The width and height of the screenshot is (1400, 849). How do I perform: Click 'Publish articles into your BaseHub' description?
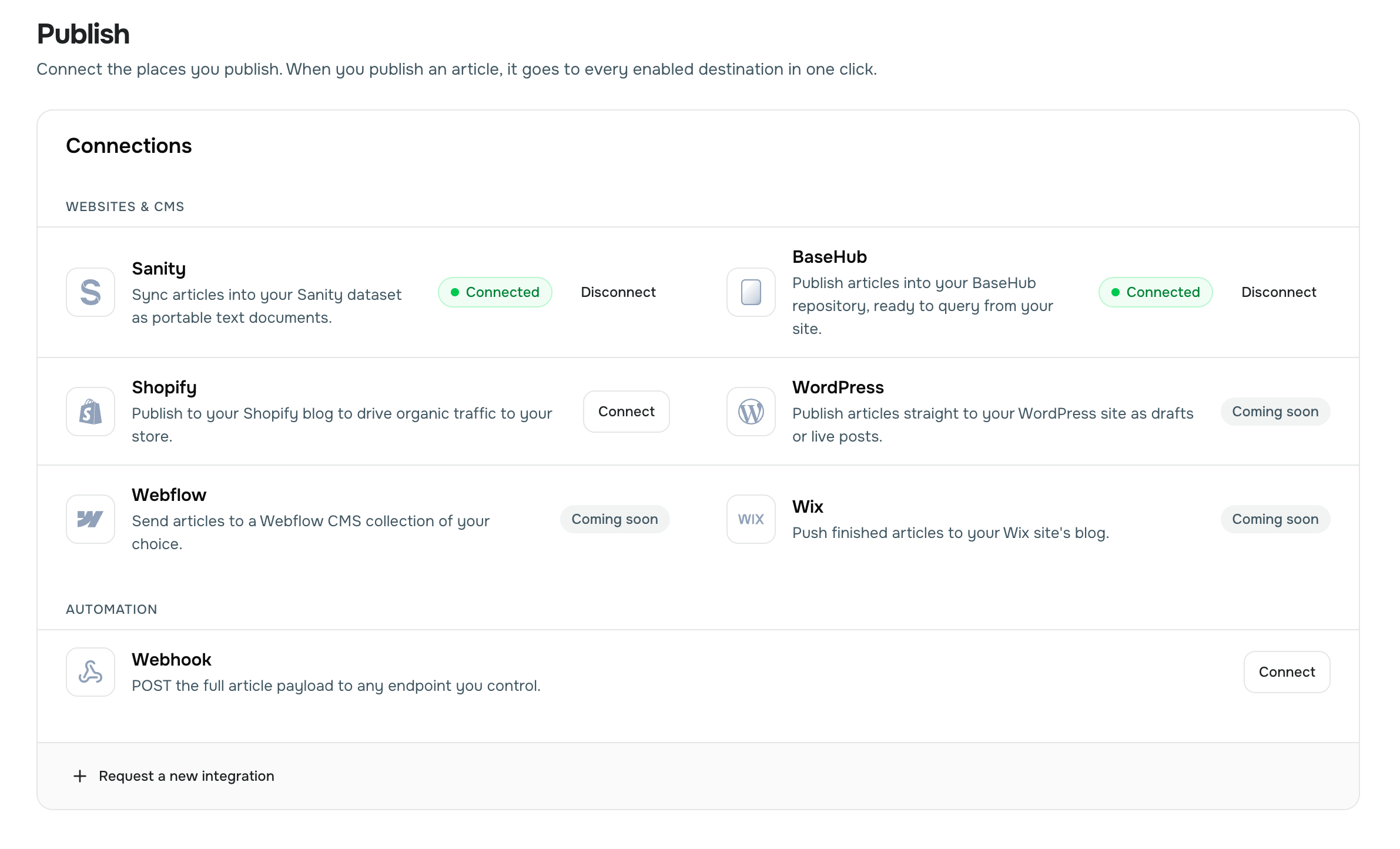(x=923, y=306)
